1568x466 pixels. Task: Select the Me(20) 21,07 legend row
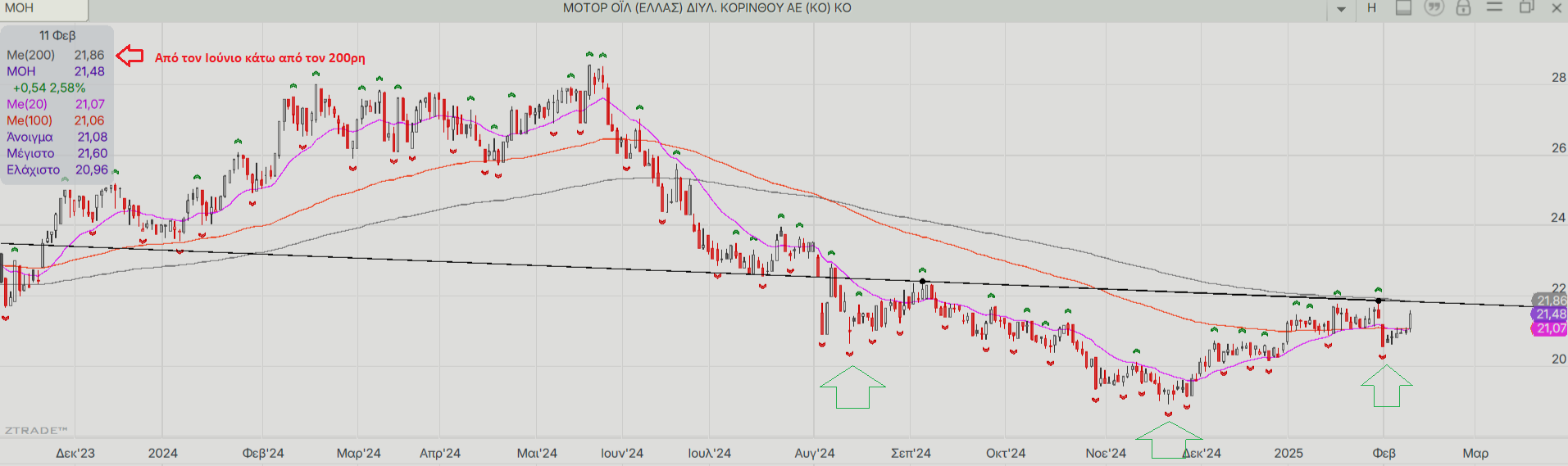[56, 104]
